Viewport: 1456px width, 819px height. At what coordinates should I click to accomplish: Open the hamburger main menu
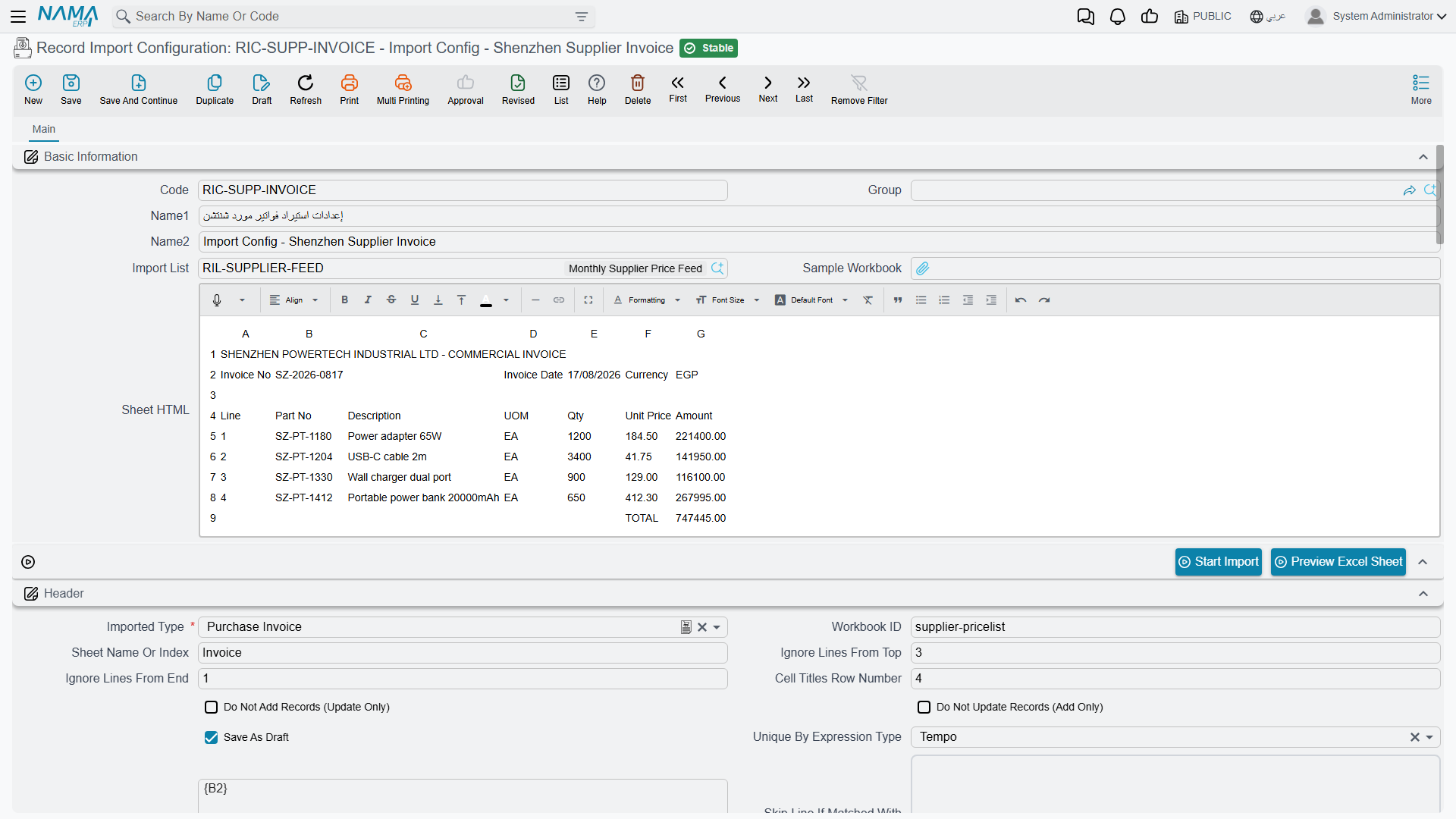click(18, 16)
